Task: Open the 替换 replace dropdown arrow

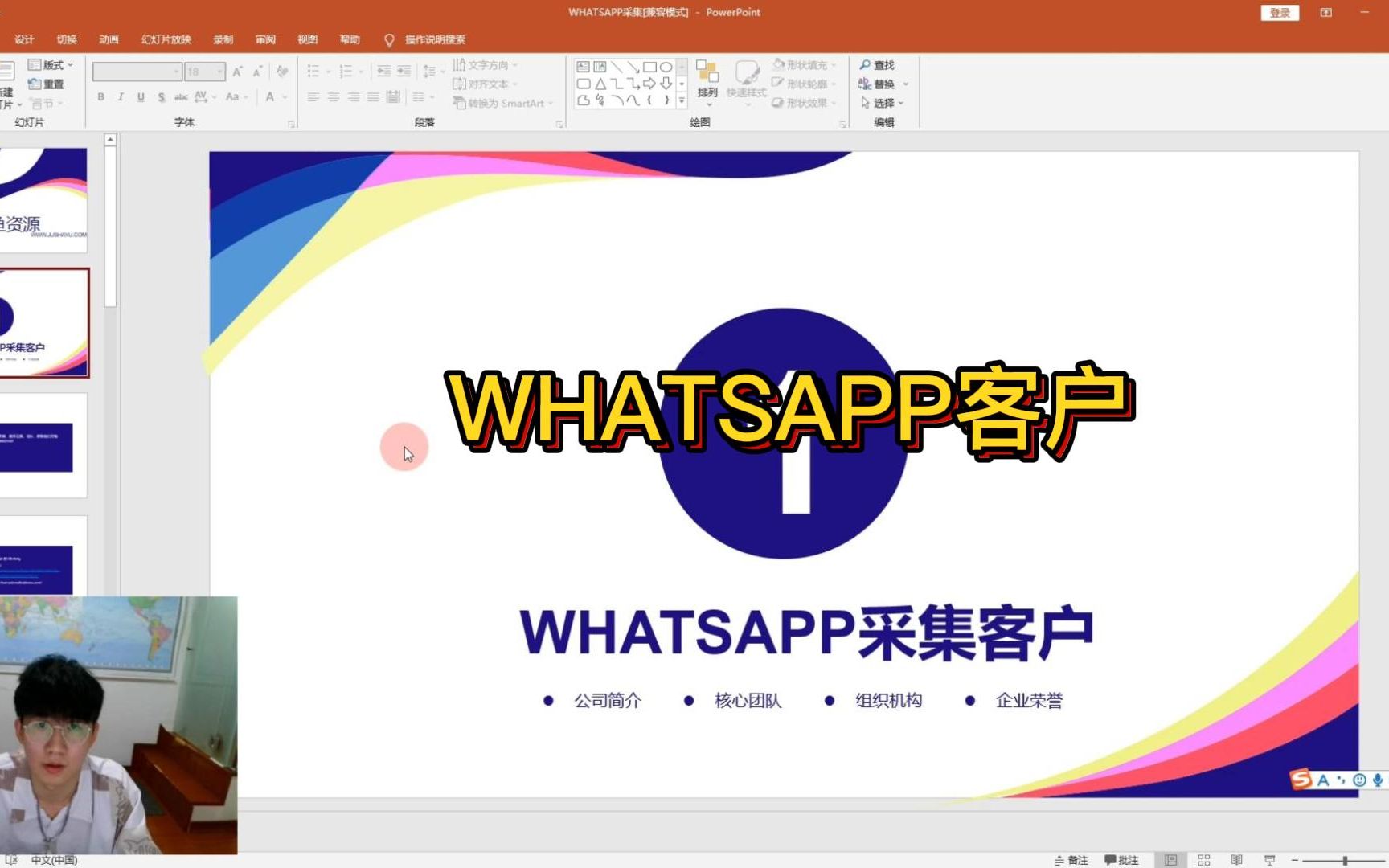Action: coord(906,84)
